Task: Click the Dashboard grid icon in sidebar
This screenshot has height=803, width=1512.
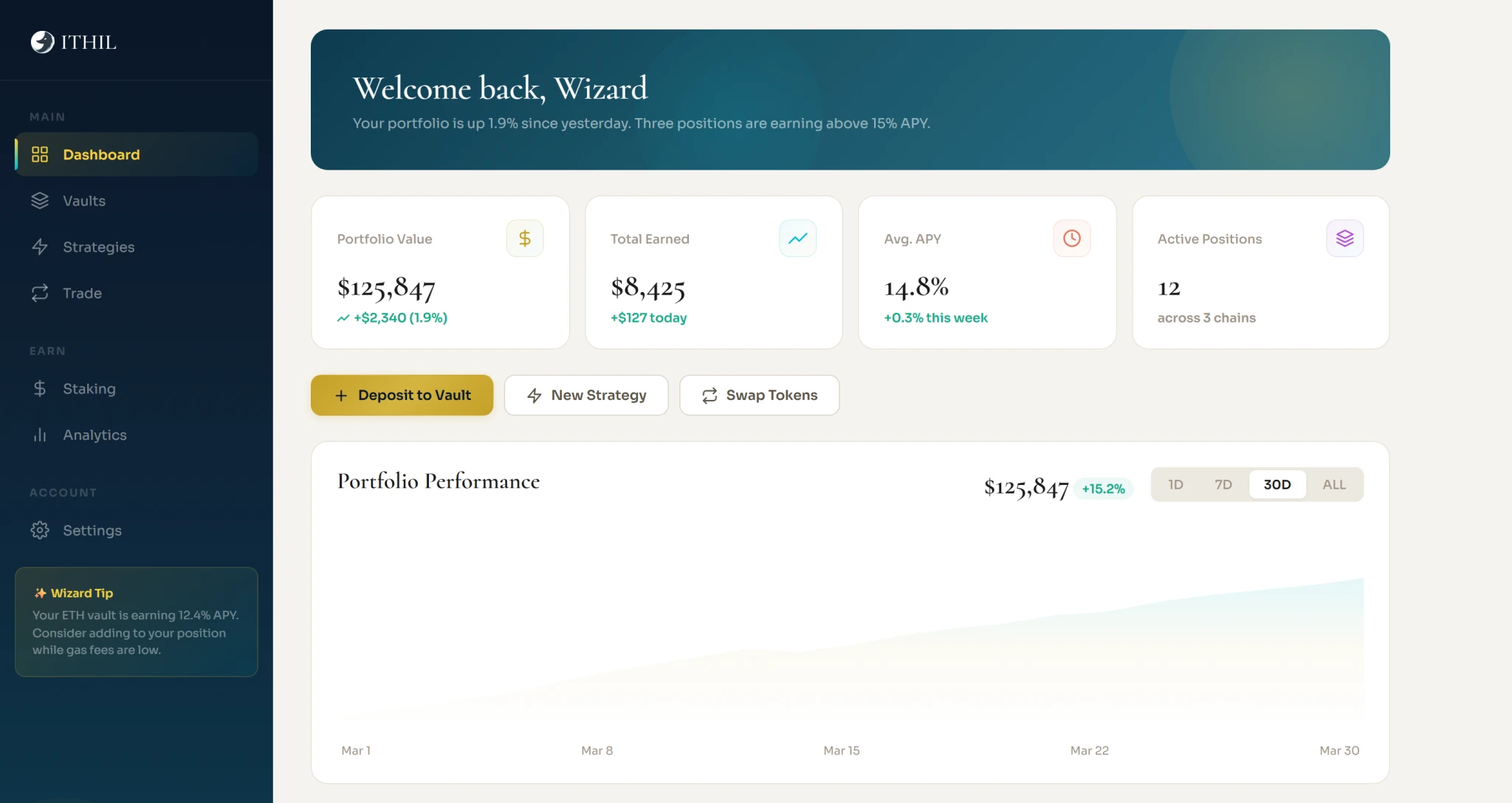Action: pyautogui.click(x=40, y=154)
